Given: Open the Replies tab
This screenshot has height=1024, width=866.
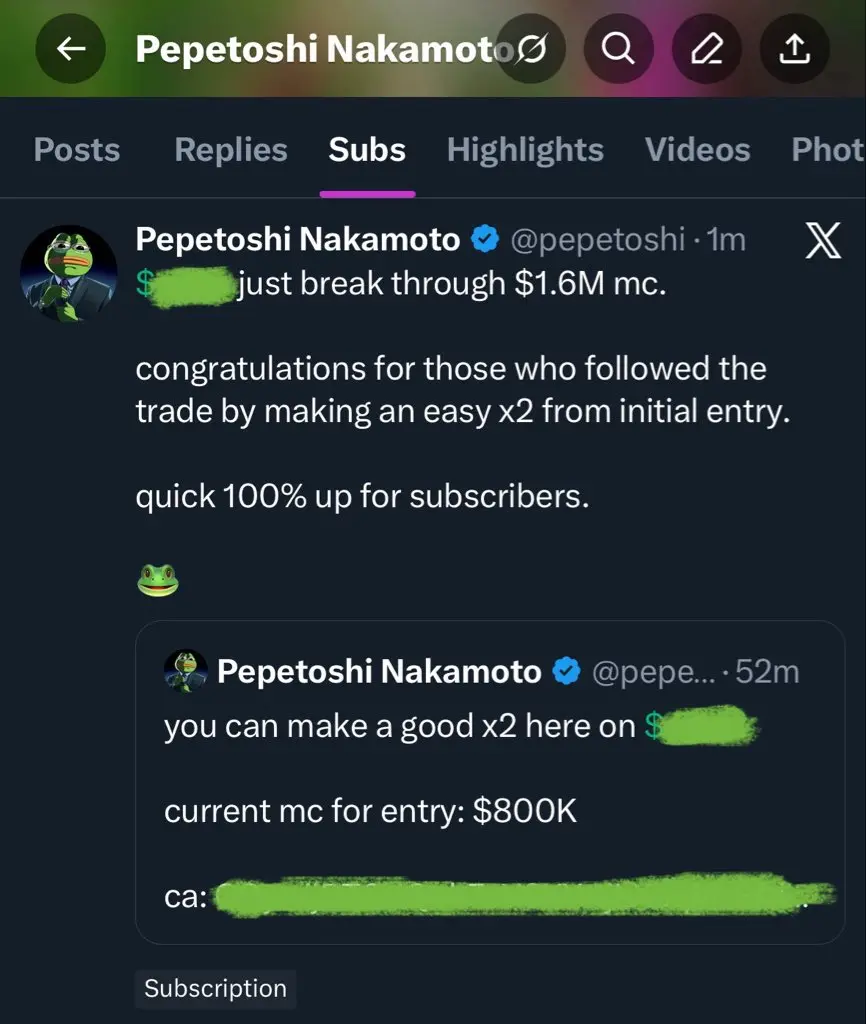Looking at the screenshot, I should click(x=230, y=150).
